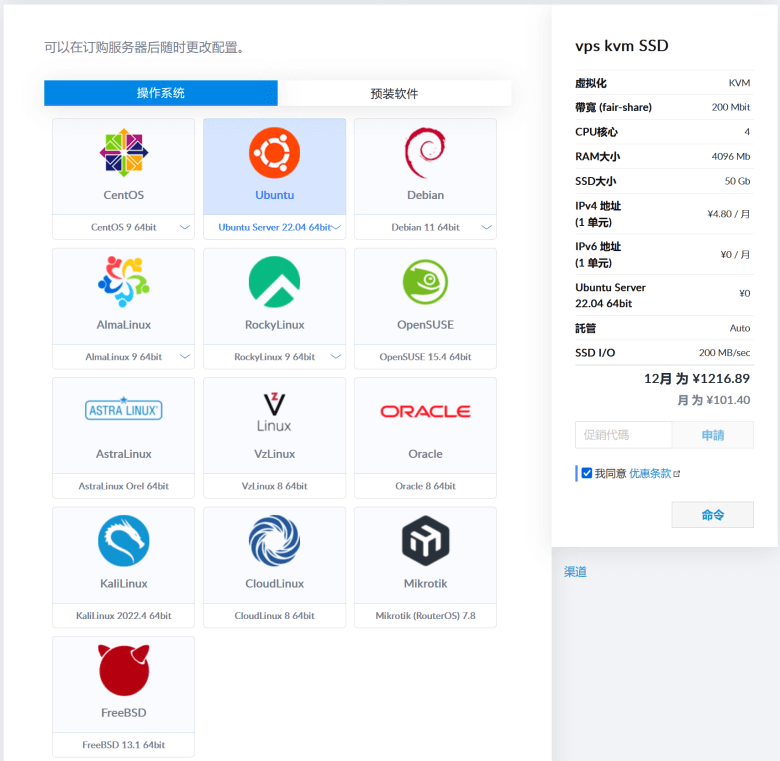Expand the RockyLinux 9 64bit version dropdown
780x761 pixels.
point(336,357)
